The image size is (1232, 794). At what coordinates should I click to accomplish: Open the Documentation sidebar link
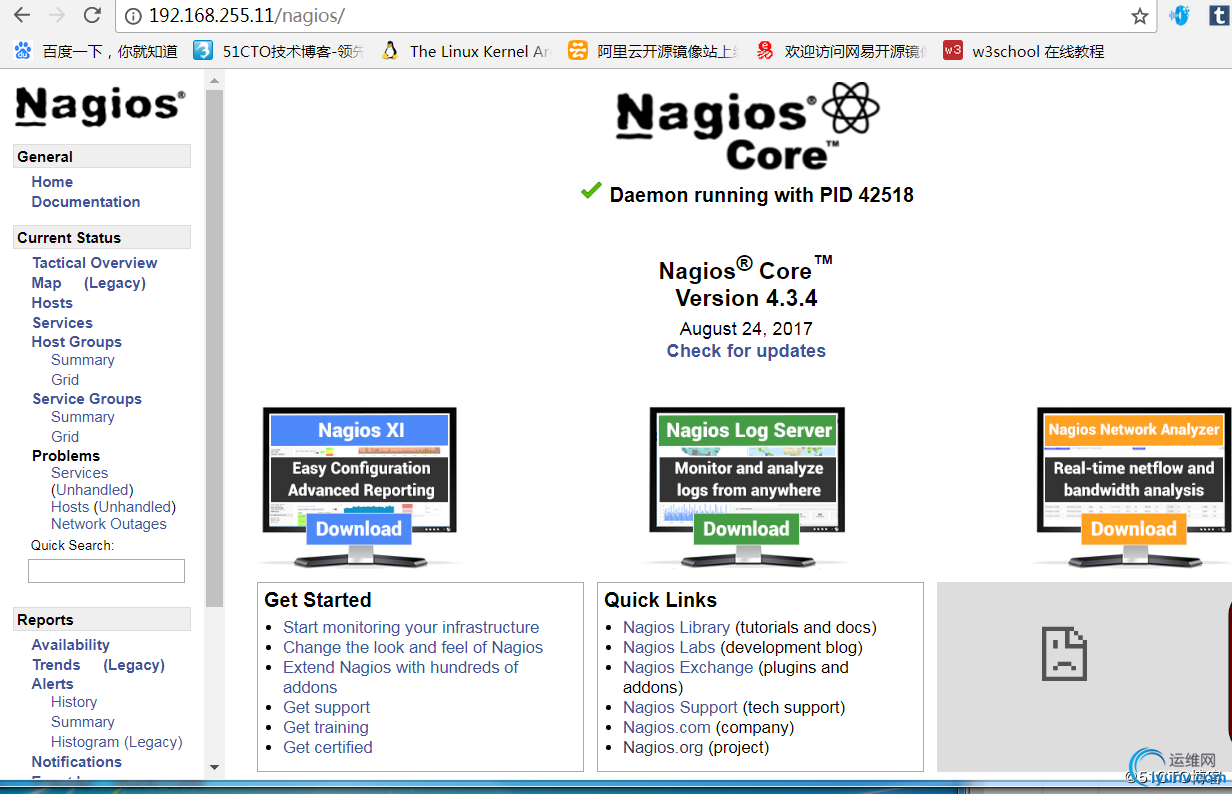pos(86,202)
